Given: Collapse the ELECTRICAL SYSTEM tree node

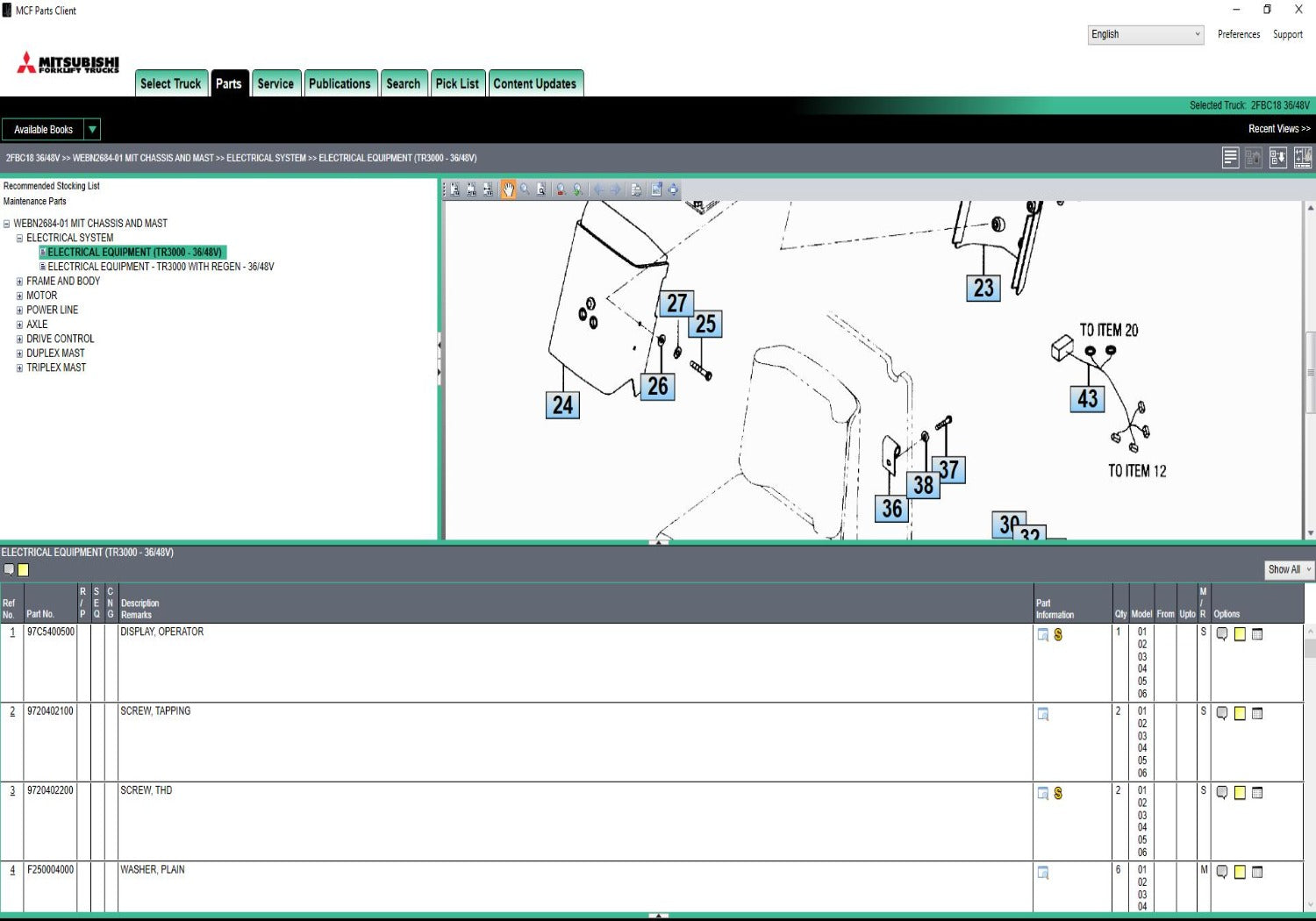Looking at the screenshot, I should tap(19, 239).
